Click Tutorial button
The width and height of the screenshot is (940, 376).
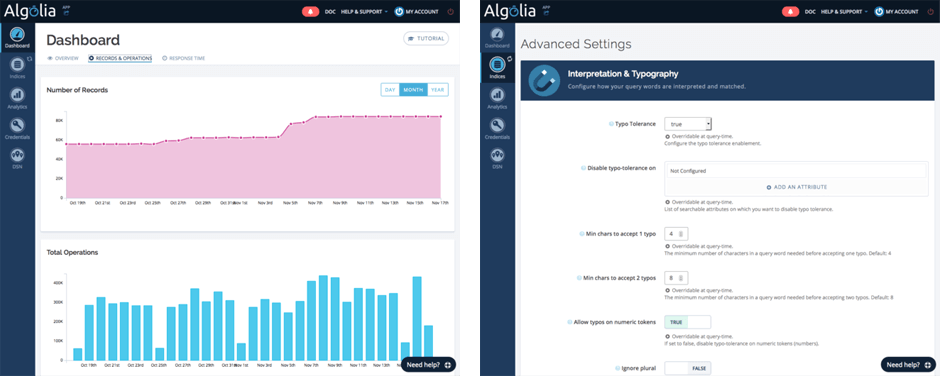pyautogui.click(x=426, y=38)
